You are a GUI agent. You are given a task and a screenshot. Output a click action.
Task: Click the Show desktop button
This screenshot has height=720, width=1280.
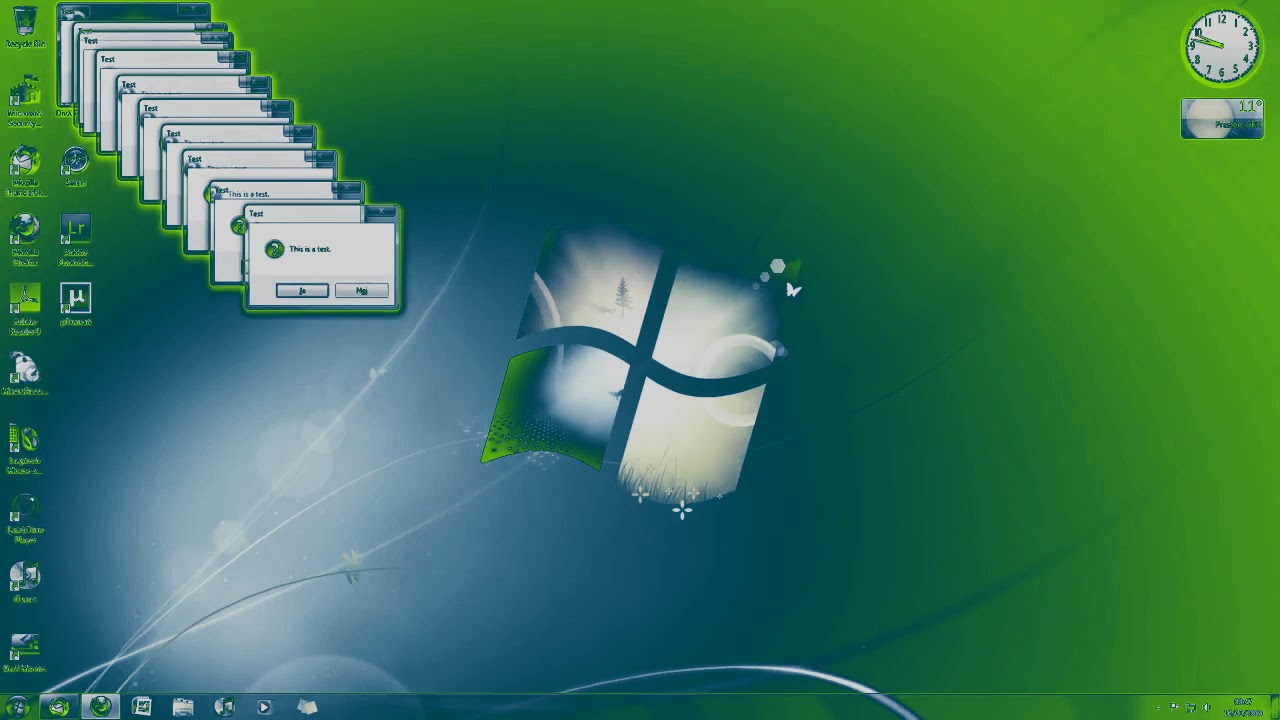pyautogui.click(x=1274, y=707)
